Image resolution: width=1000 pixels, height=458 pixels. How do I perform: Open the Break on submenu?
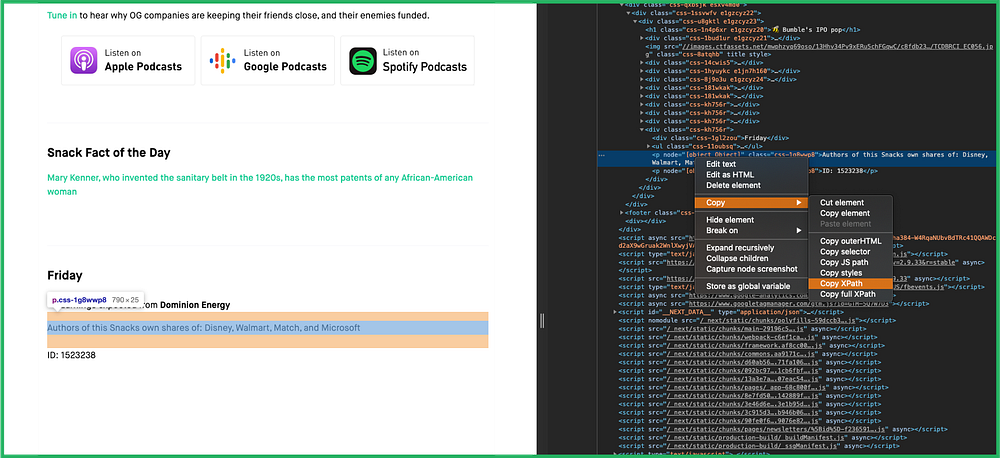(x=751, y=230)
